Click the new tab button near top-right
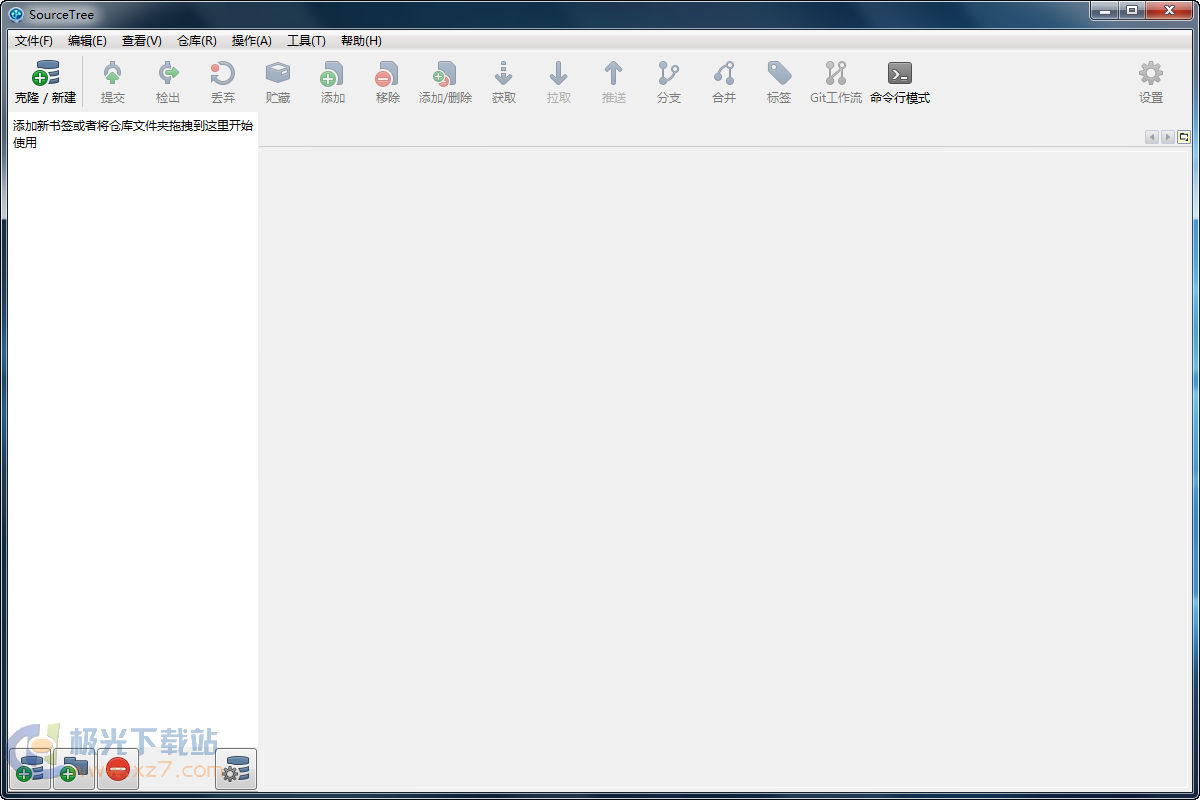This screenshot has height=800, width=1200. click(1184, 136)
